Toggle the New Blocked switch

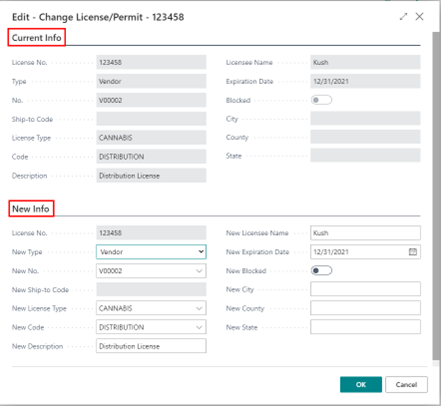pos(321,270)
